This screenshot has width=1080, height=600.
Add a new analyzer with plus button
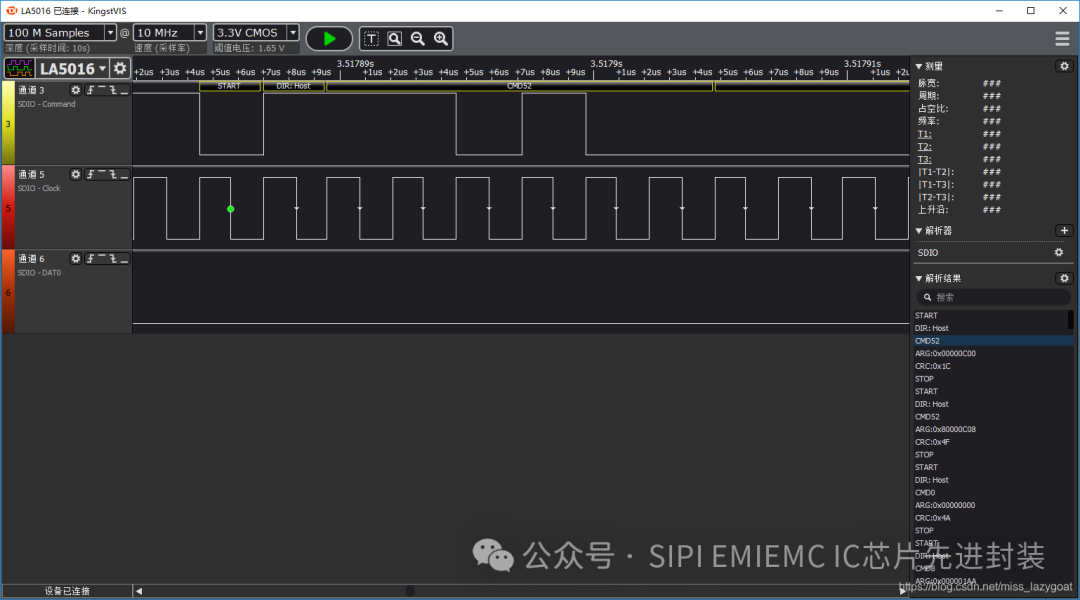point(1064,230)
